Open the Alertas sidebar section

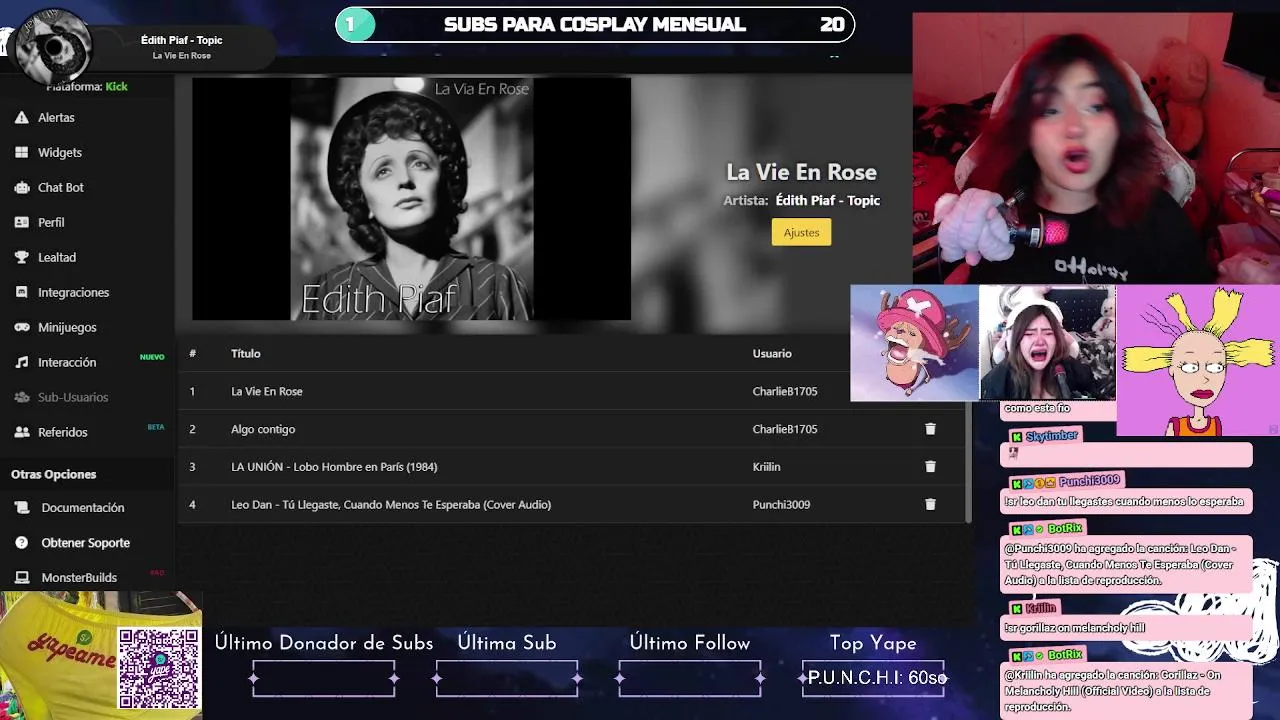point(56,117)
